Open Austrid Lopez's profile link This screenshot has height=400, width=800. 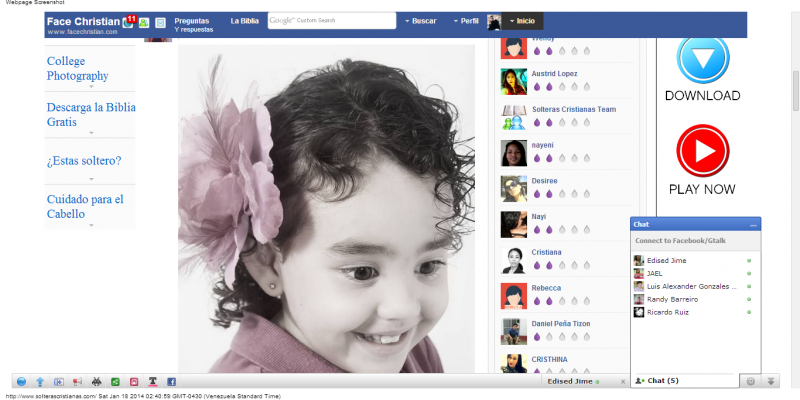coord(553,74)
